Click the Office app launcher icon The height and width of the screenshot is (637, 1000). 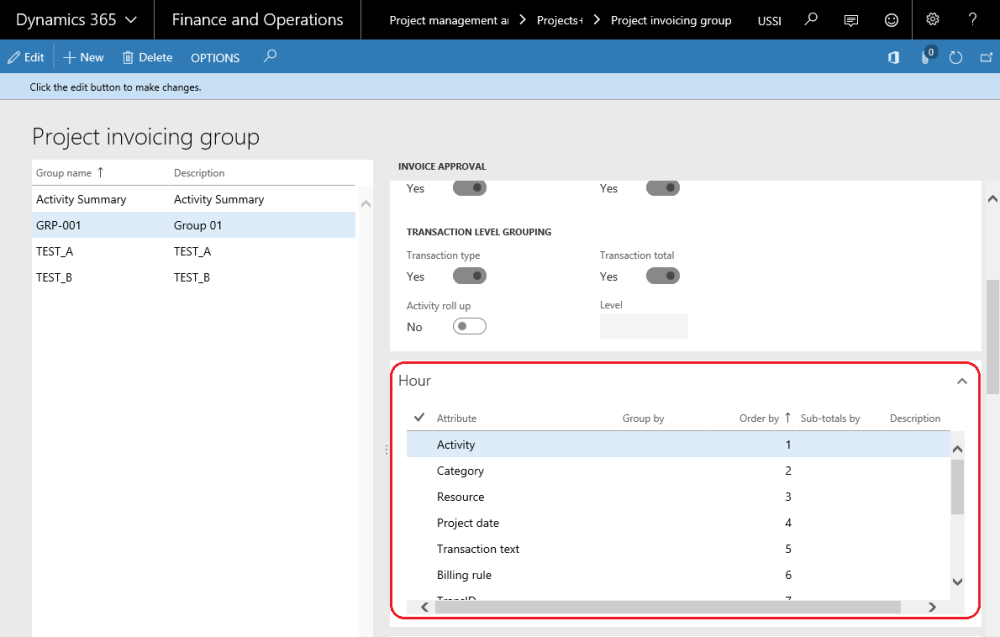(892, 57)
